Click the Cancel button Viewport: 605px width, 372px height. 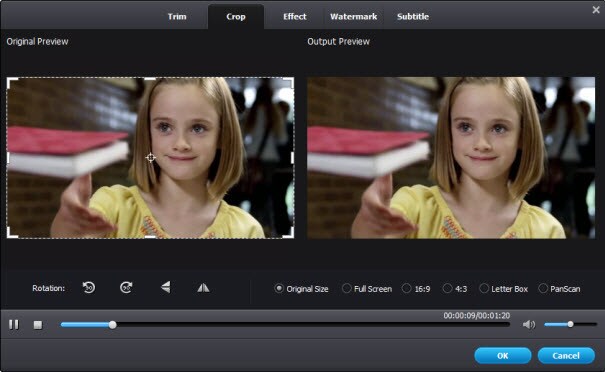pyautogui.click(x=566, y=355)
